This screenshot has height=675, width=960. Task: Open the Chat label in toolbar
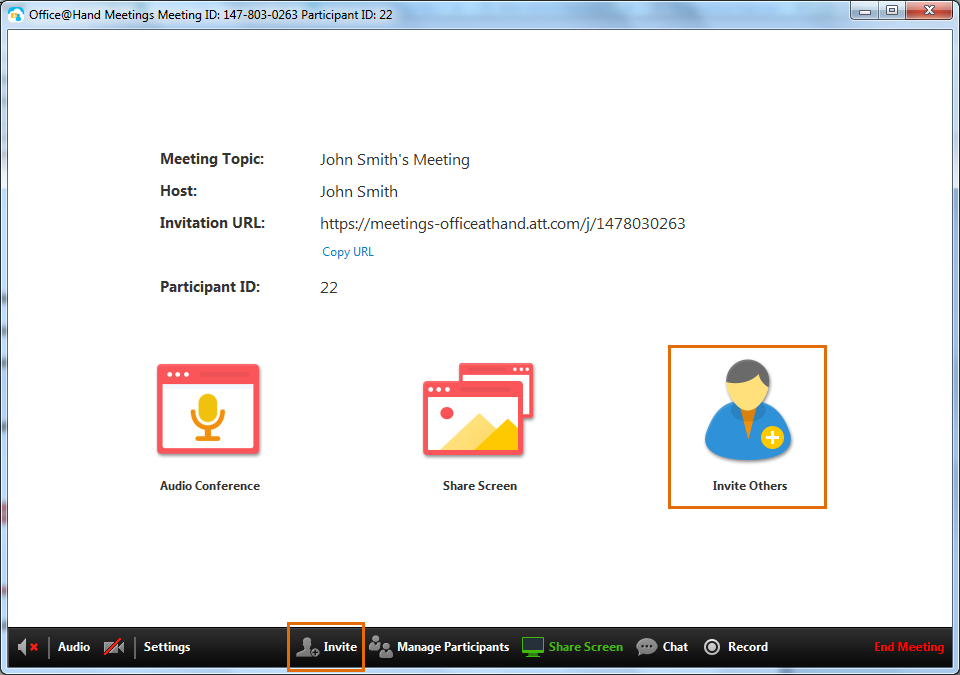[x=675, y=647]
